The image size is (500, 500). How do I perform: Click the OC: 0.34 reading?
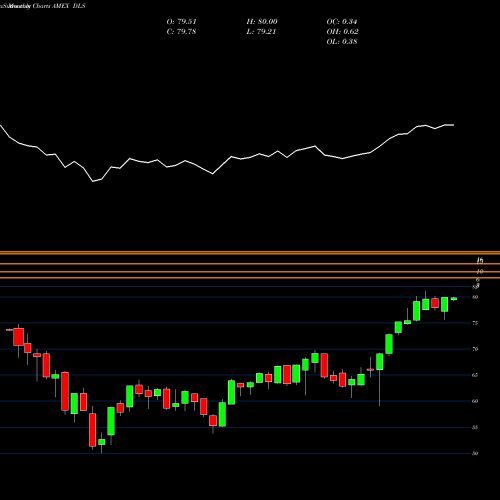coord(342,22)
